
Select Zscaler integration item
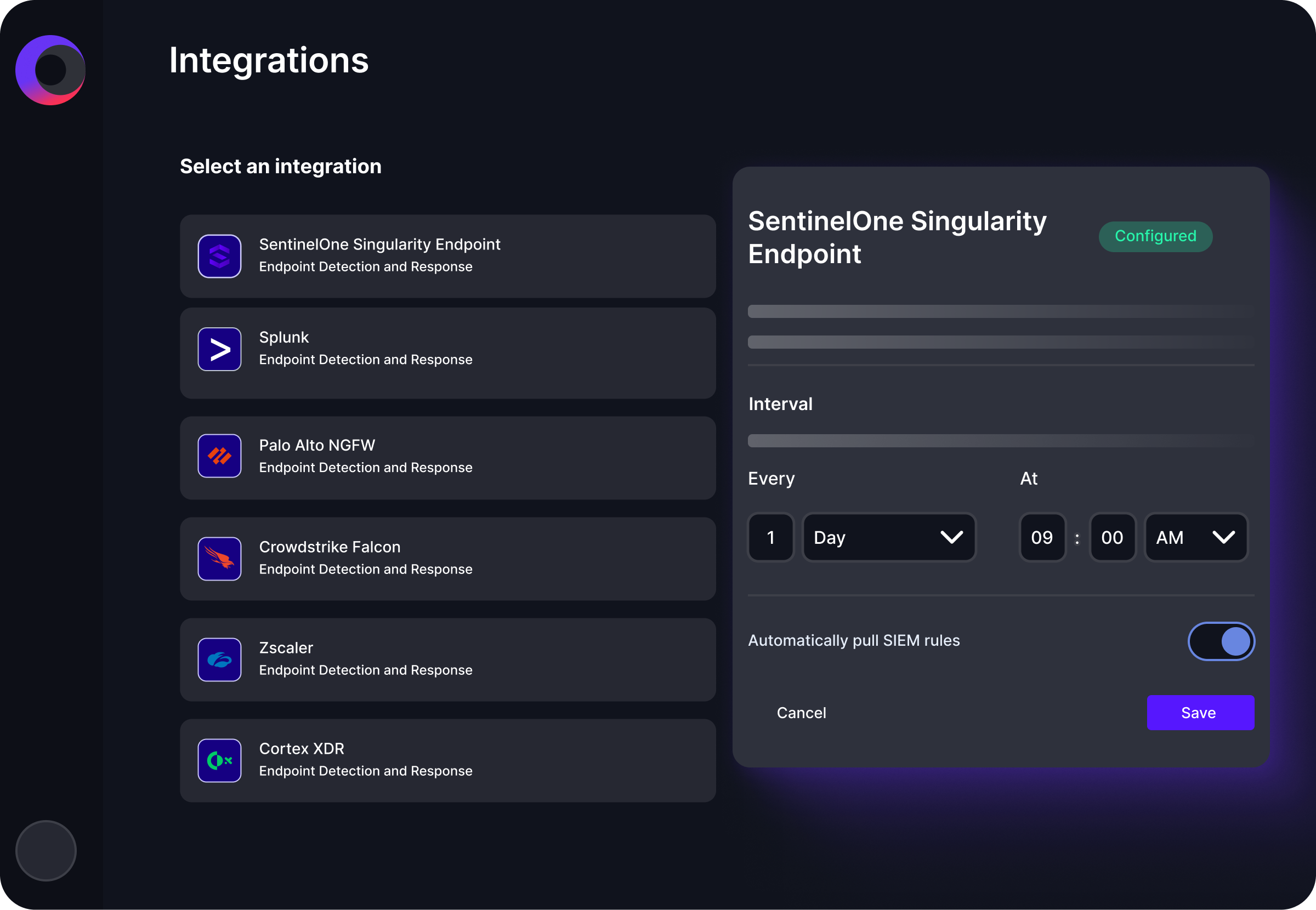click(447, 659)
